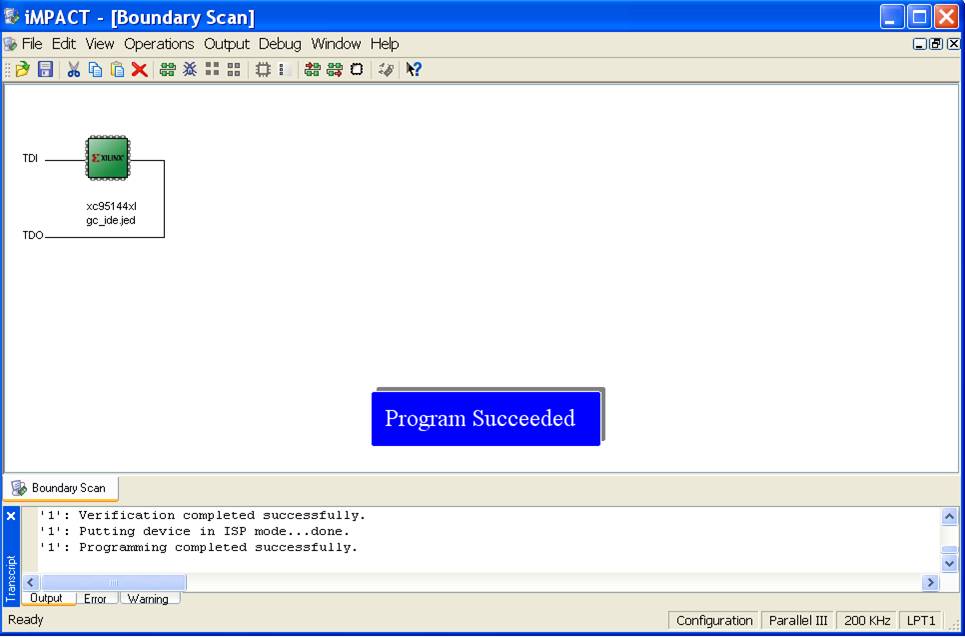Click the transcript horizontal scrollbar thumb

(113, 582)
